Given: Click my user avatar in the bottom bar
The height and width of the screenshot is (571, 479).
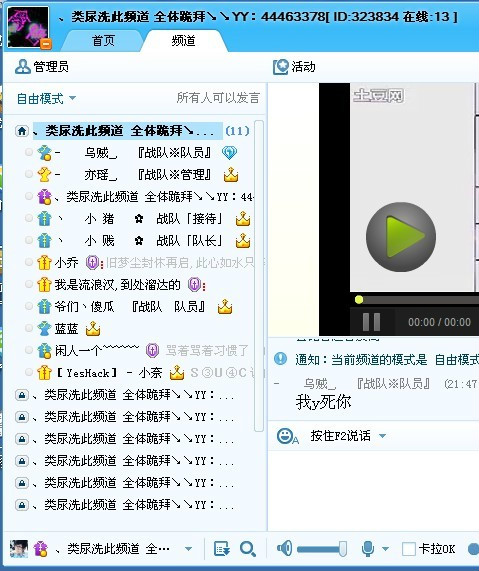Looking at the screenshot, I should tap(19, 549).
